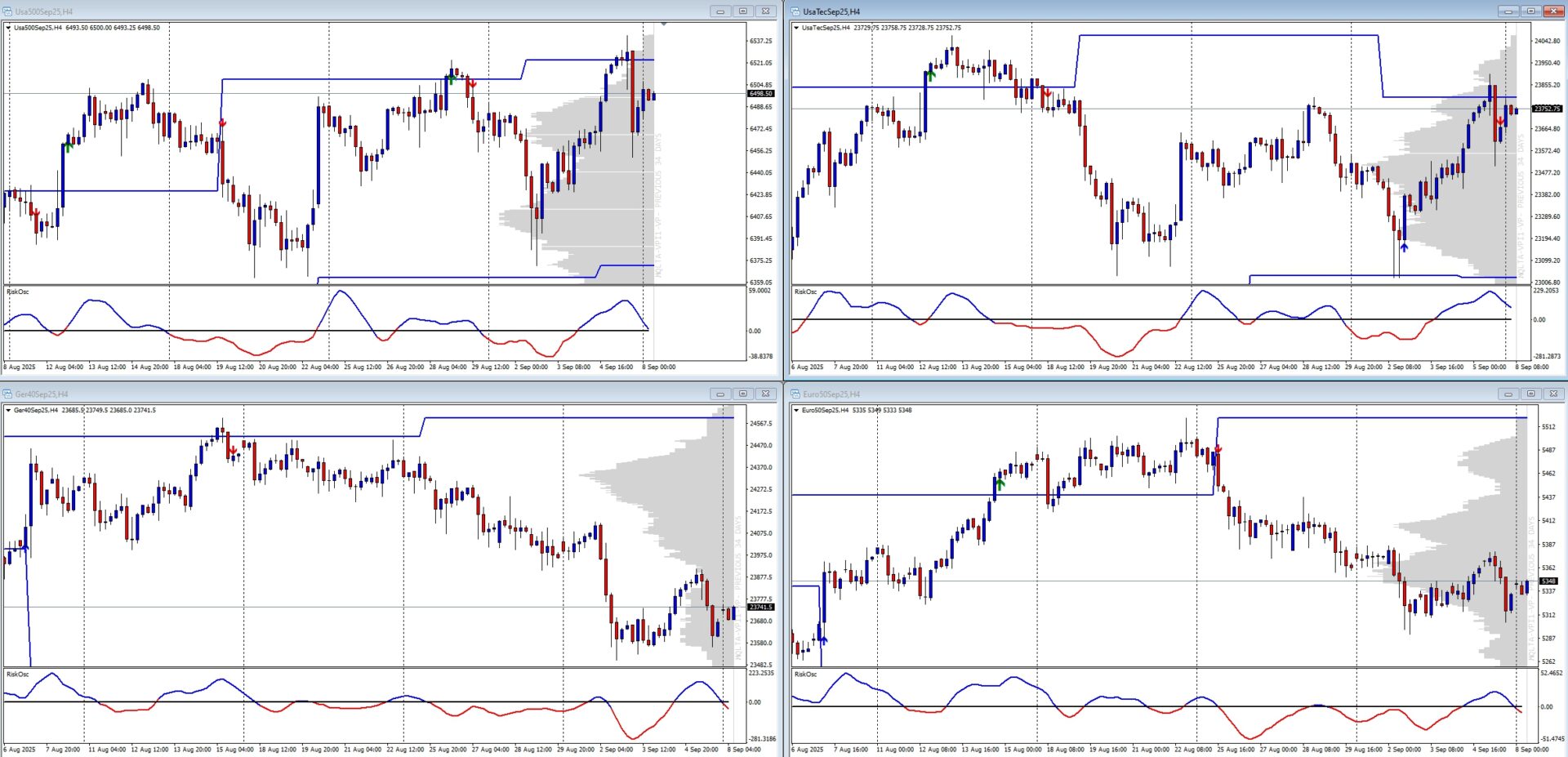Expand the triangle beside Usa500Sep25,H4 label
This screenshot has width=1568, height=757.
pyautogui.click(x=8, y=28)
